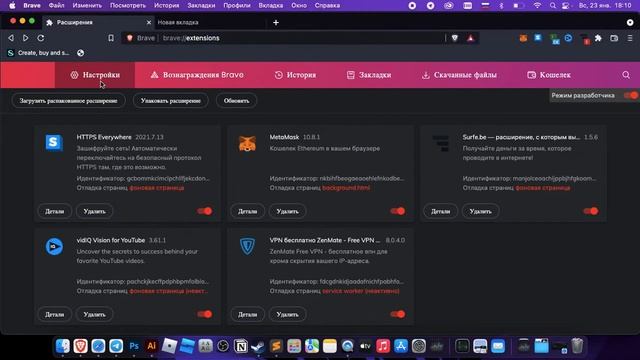Open Brave Shields lion icon in address bar

[455, 38]
